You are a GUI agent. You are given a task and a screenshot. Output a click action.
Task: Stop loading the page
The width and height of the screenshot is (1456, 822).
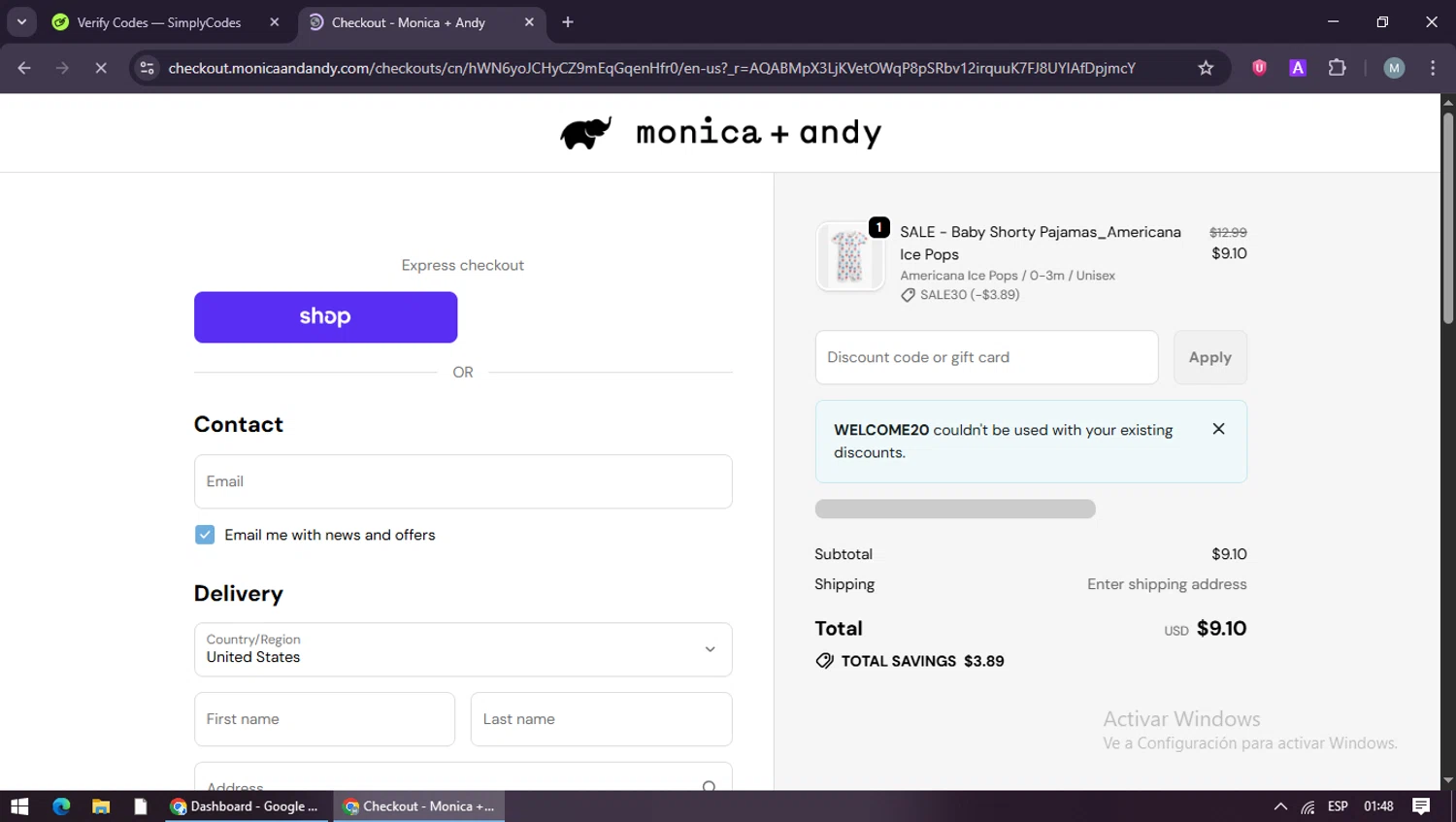(x=100, y=68)
